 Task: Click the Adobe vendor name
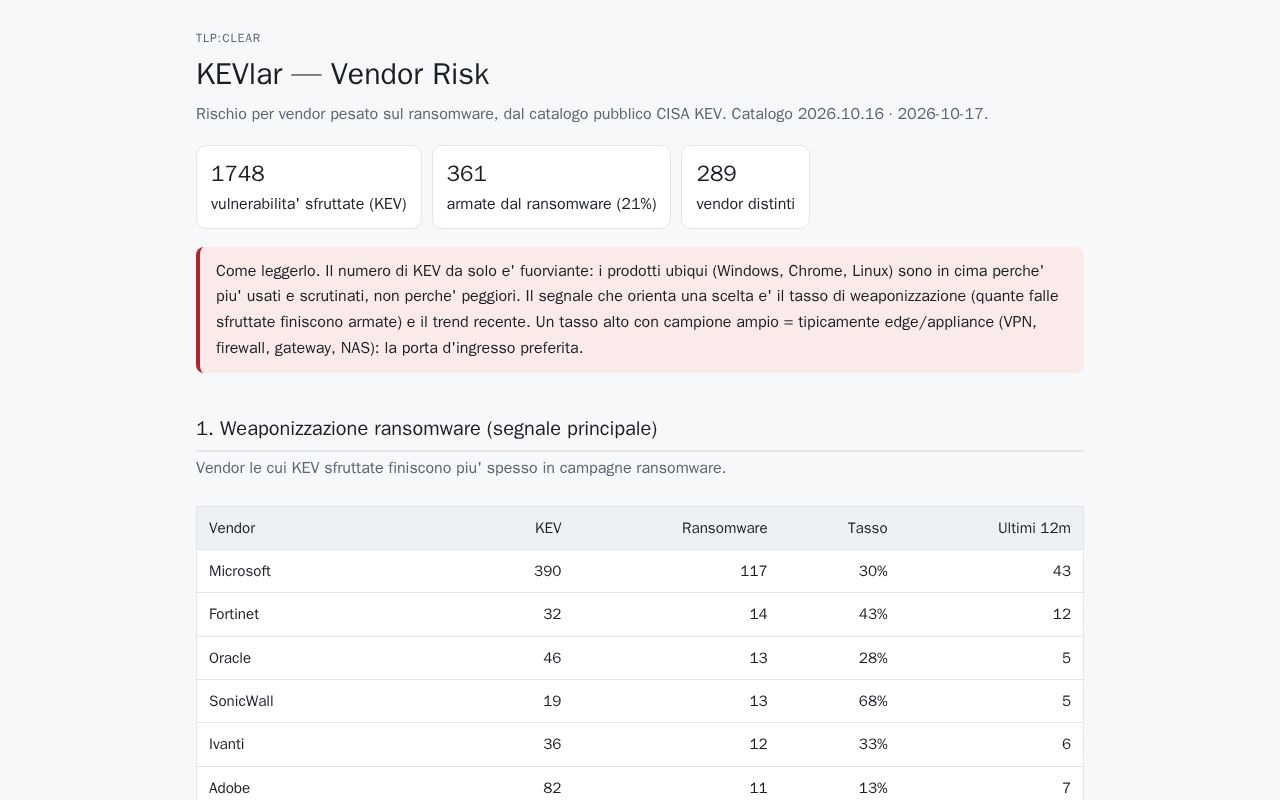pos(229,788)
